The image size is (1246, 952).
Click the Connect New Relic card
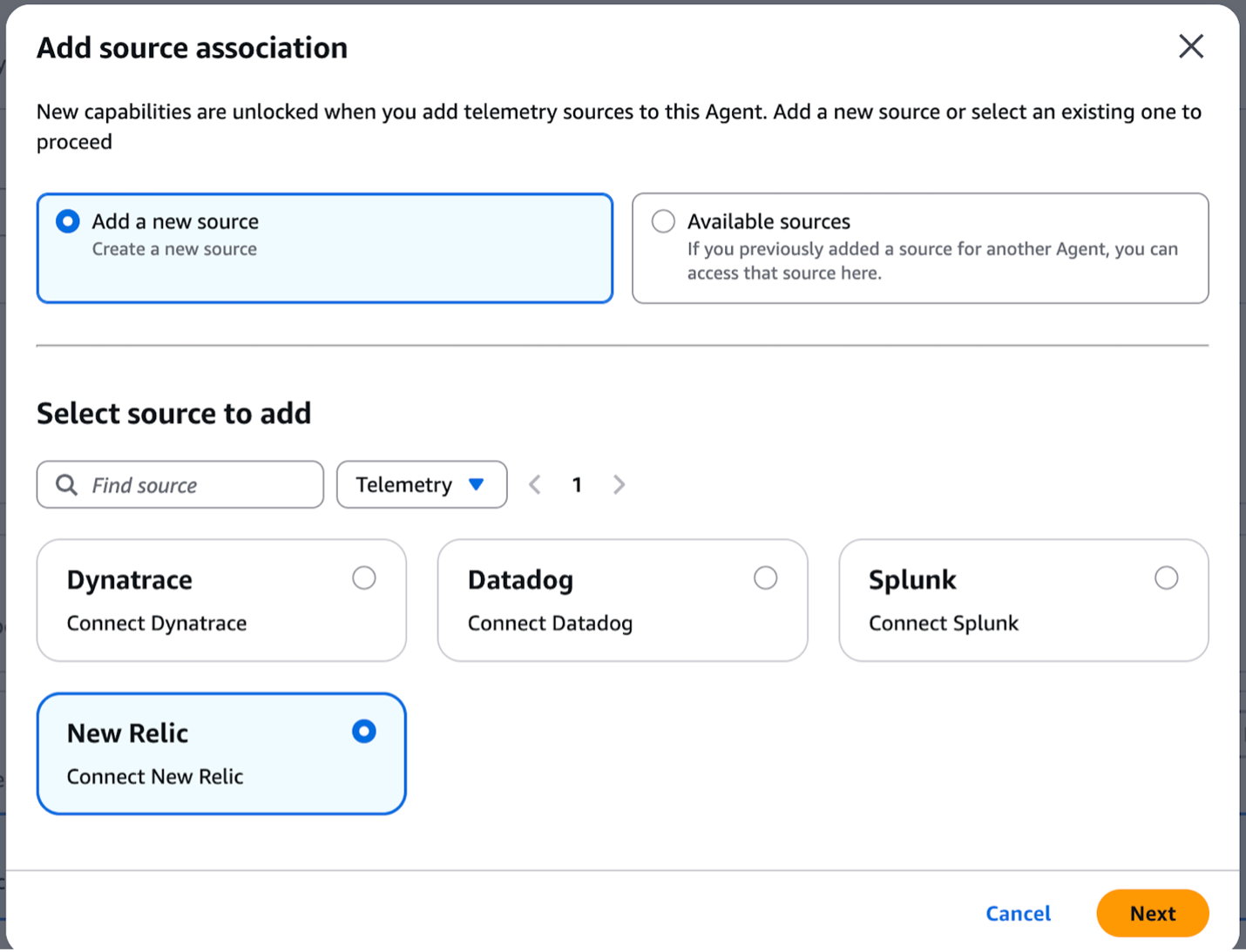point(220,753)
